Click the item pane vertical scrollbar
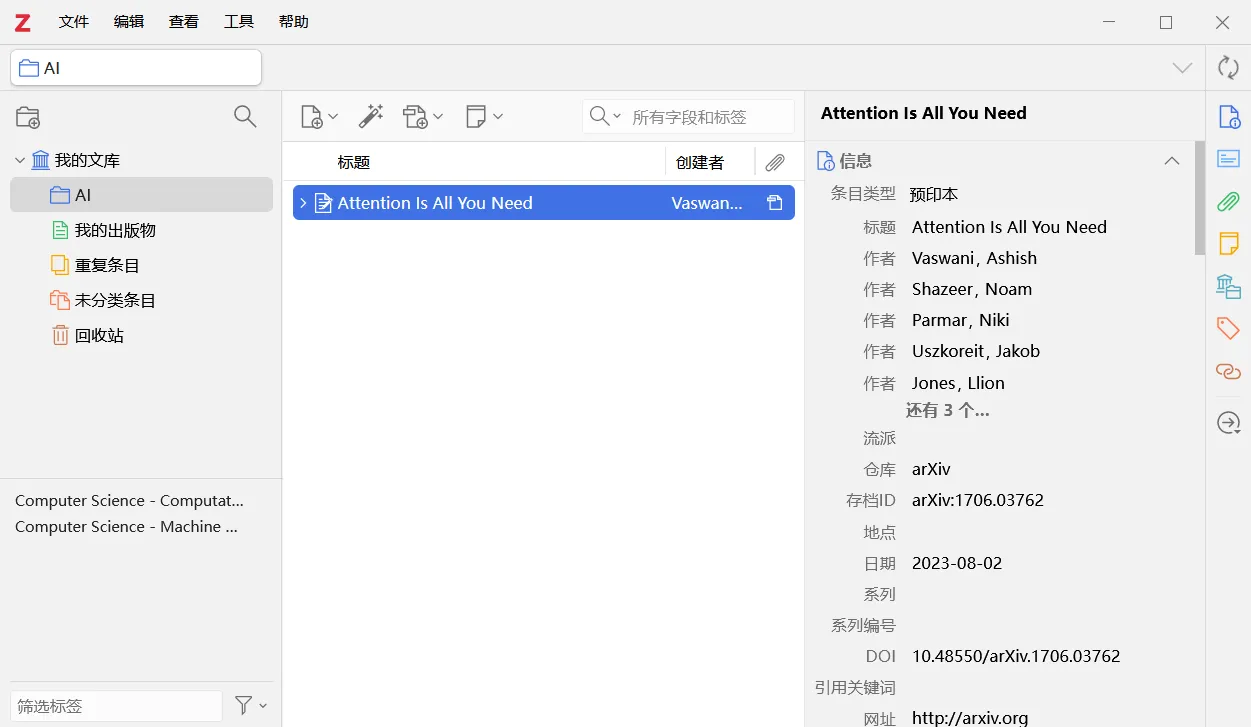Viewport: 1251px width, 727px height. (x=1199, y=200)
